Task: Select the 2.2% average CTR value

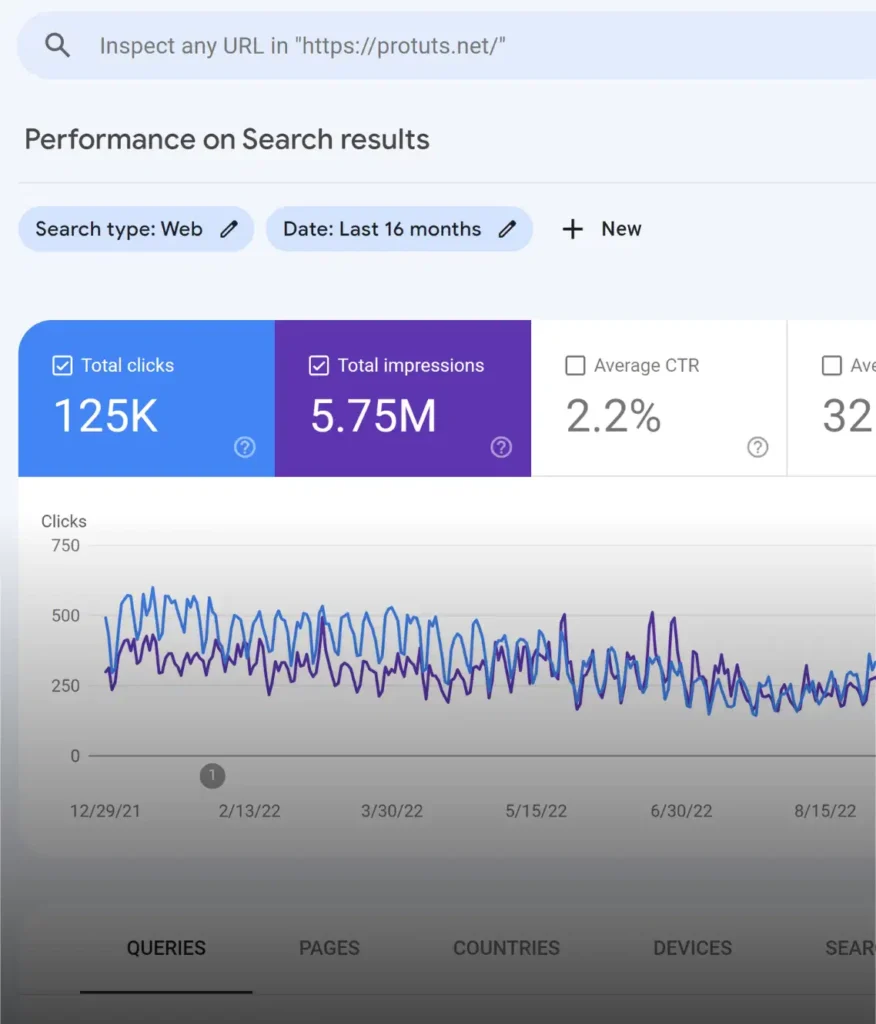Action: [x=613, y=416]
